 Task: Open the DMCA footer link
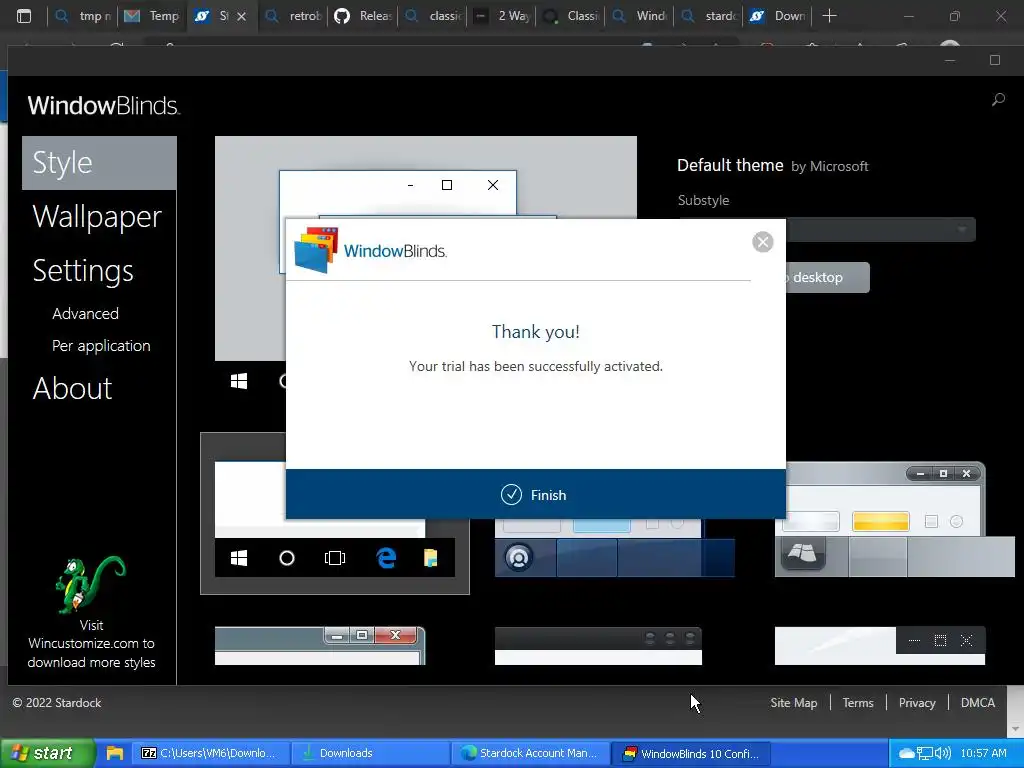tap(978, 703)
